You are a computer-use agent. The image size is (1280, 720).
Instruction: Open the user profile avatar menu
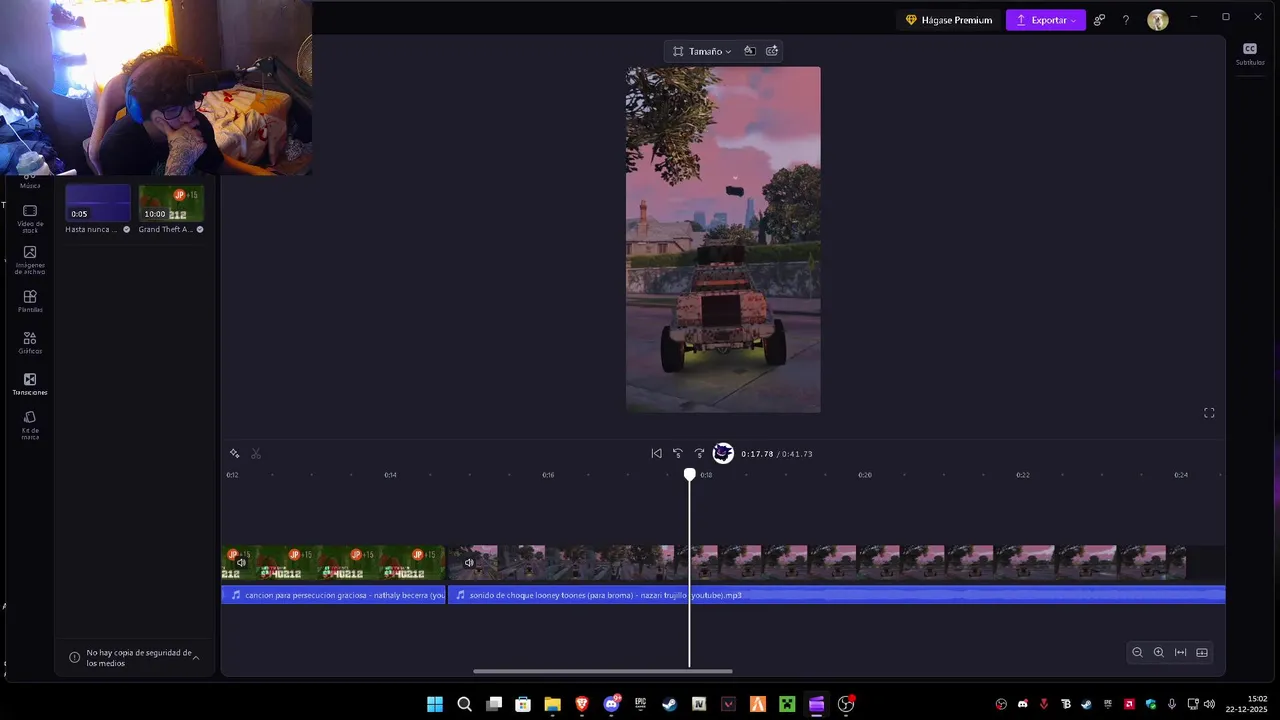coord(1158,20)
